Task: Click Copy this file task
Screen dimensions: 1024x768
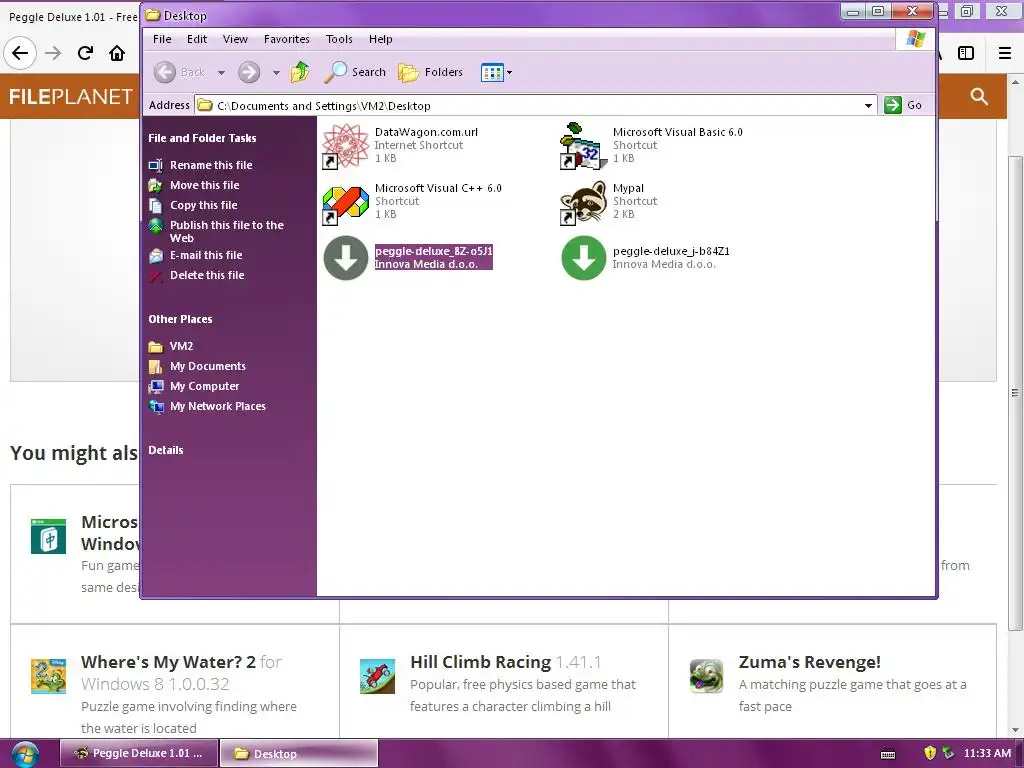Action: [204, 205]
